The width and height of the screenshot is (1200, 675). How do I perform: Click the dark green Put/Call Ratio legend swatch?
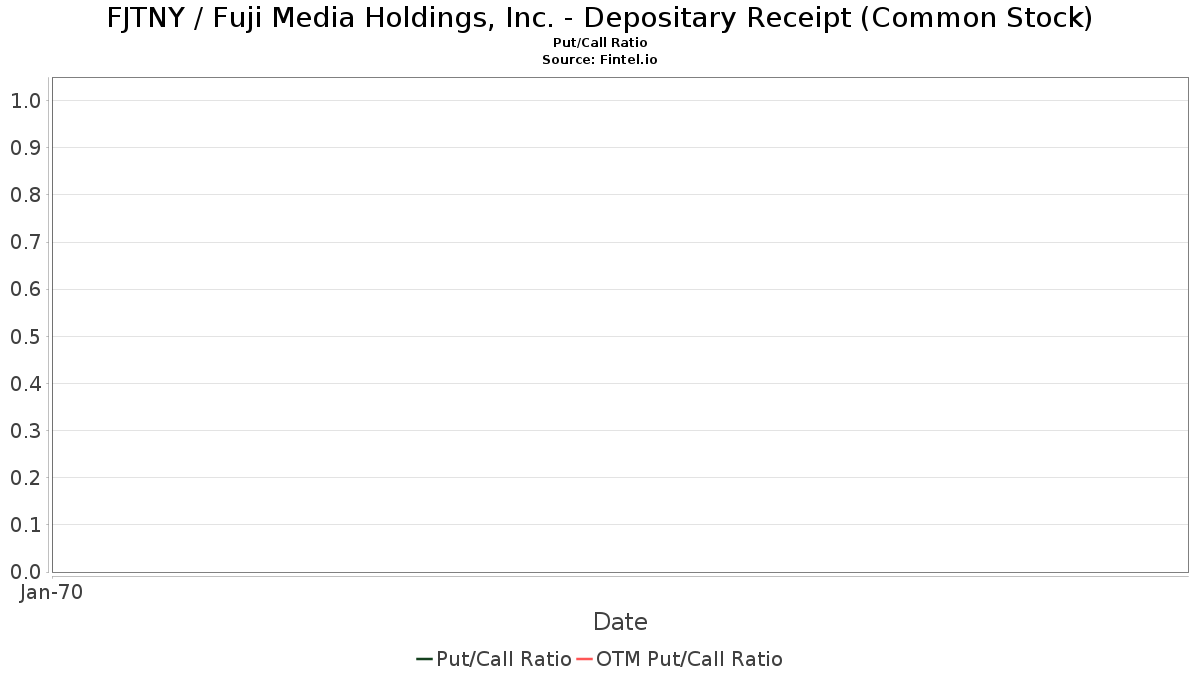pos(424,659)
